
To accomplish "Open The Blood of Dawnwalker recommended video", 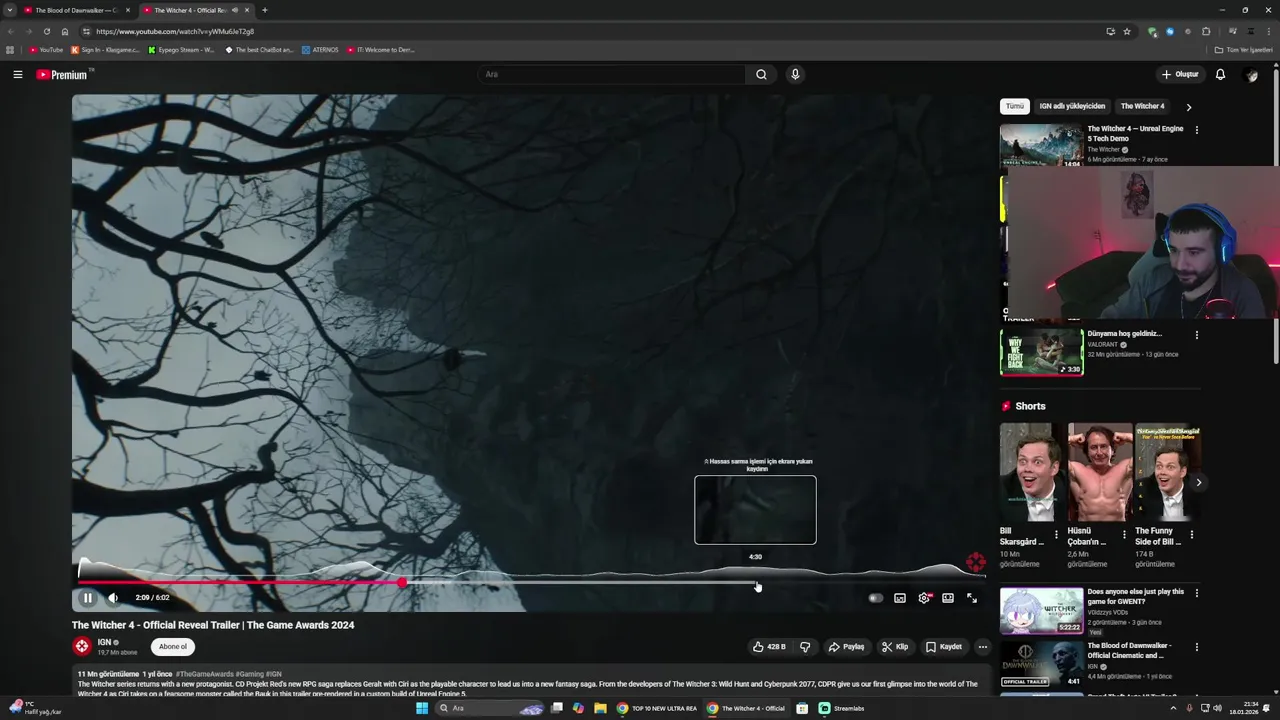I will pos(1041,664).
